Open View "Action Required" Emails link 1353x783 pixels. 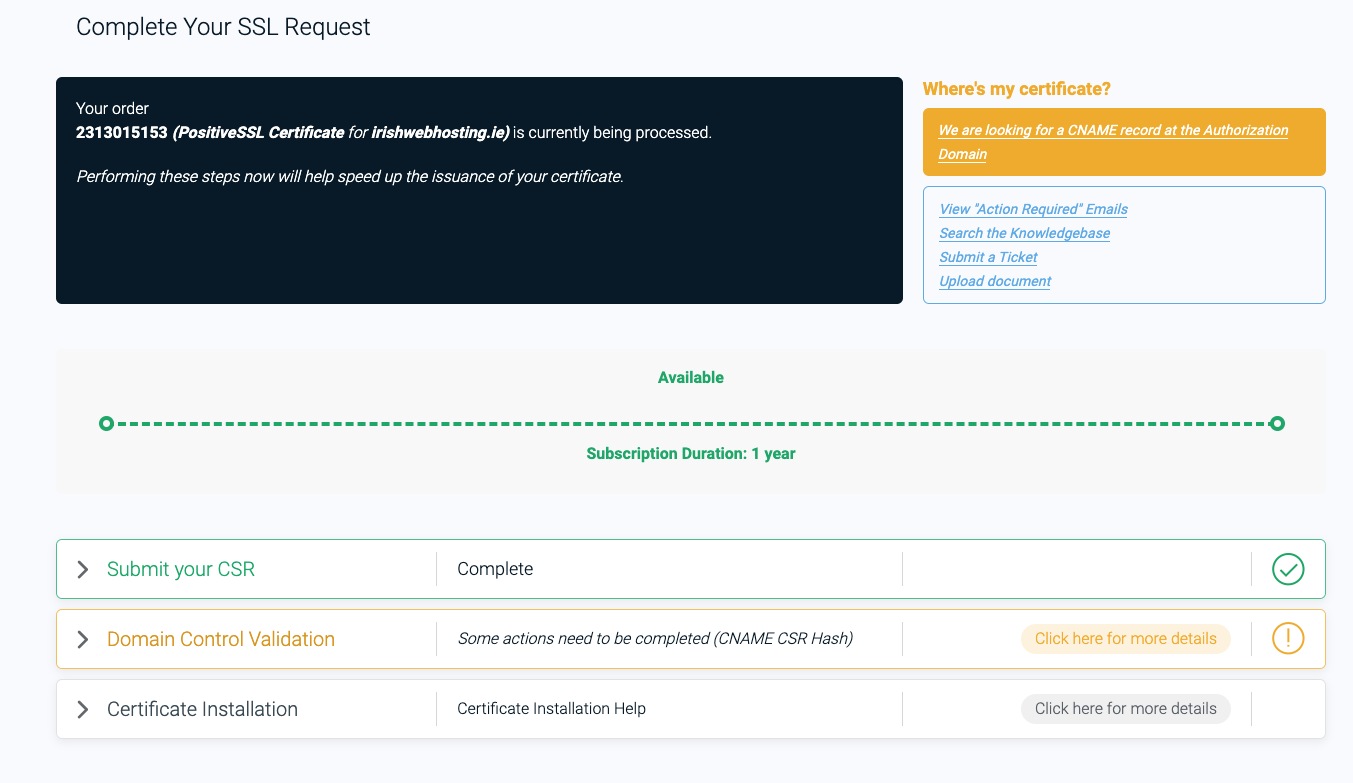tap(1033, 209)
